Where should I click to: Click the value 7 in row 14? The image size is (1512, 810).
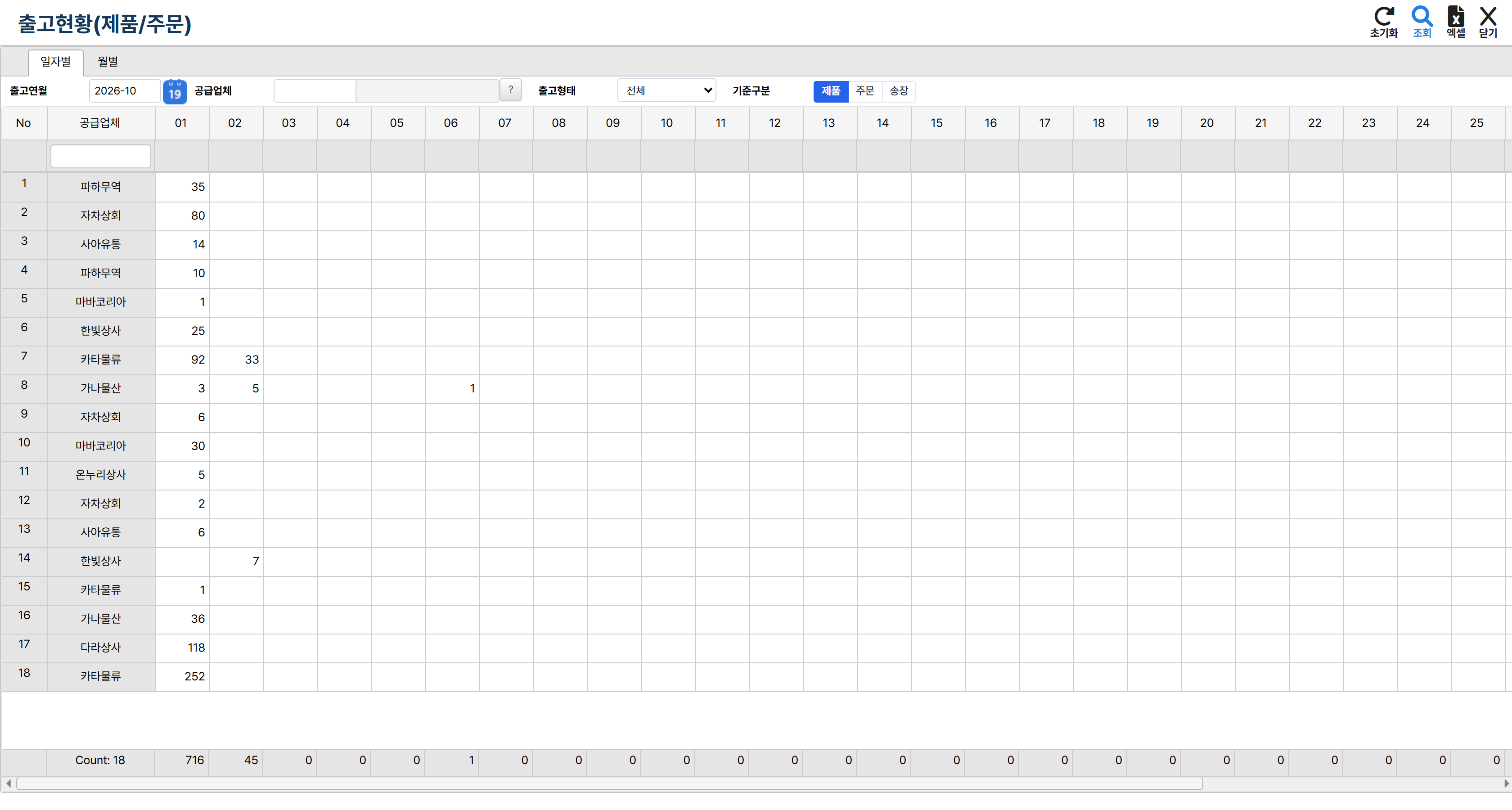click(255, 561)
